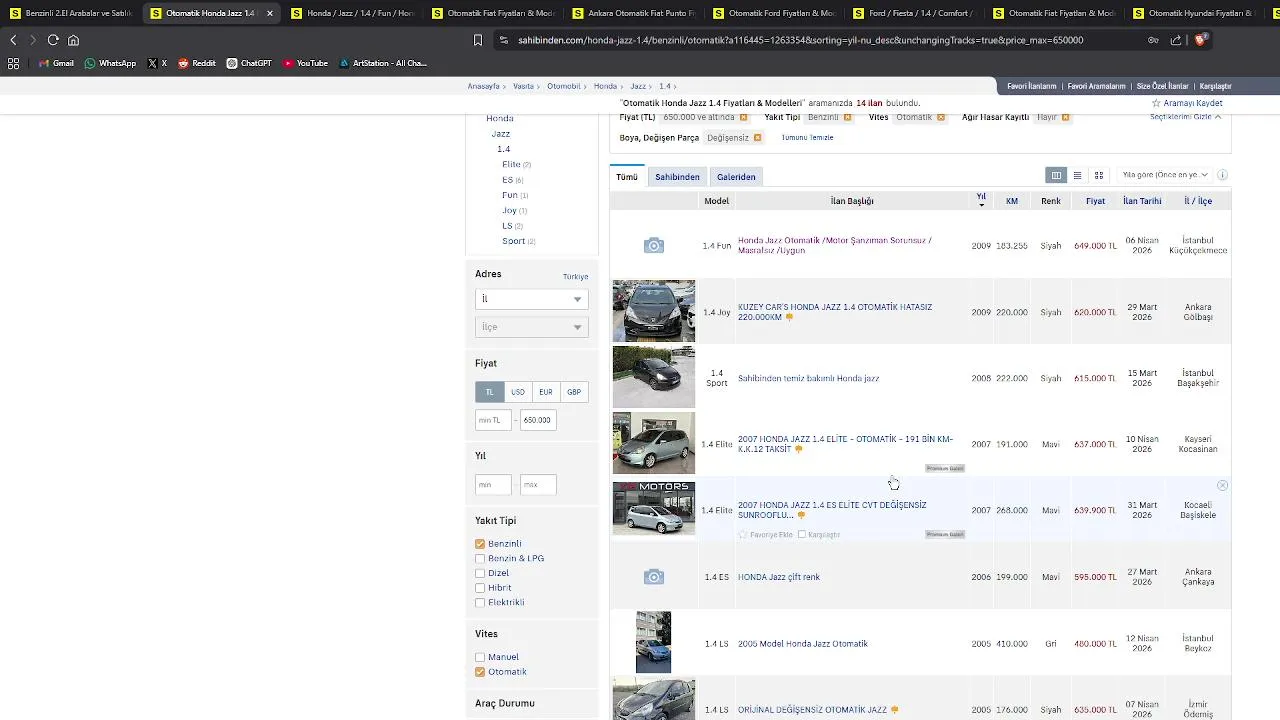Open KUZEY CAR'S HONDA JAZZ listing title
Viewport: 1280px width, 720px height.
[x=835, y=312]
